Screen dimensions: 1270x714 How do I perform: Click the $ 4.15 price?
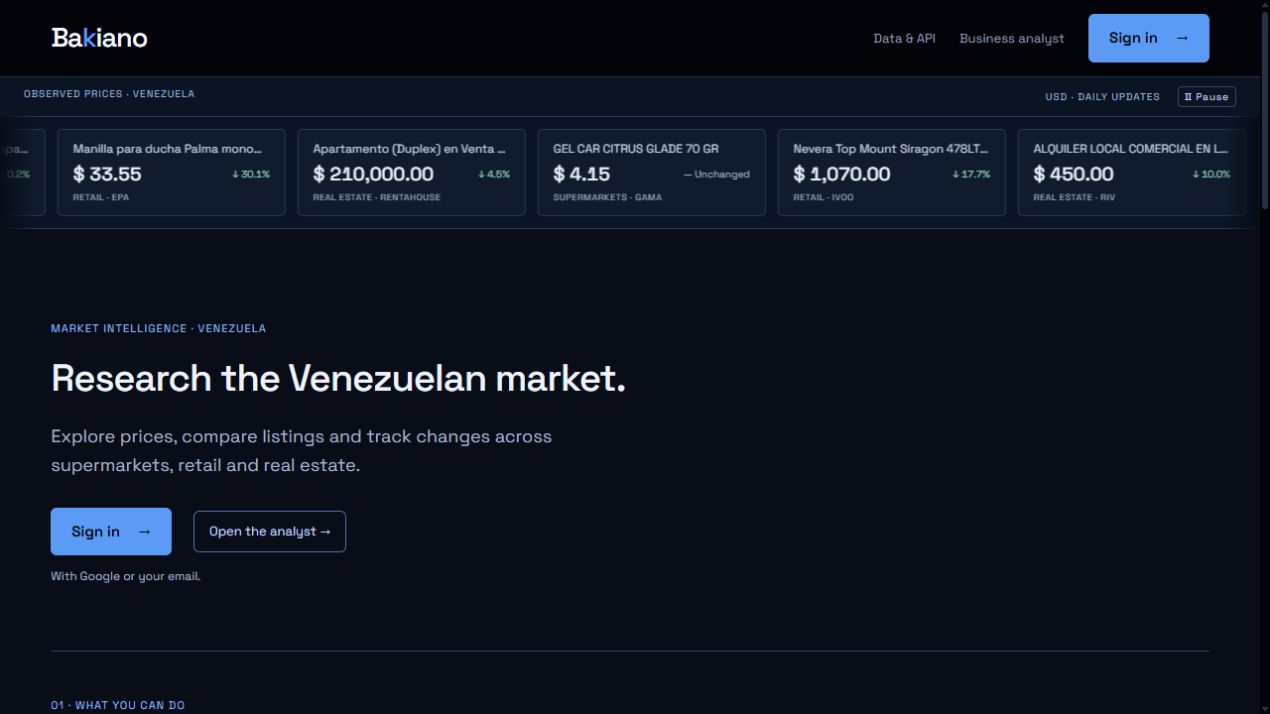point(581,174)
